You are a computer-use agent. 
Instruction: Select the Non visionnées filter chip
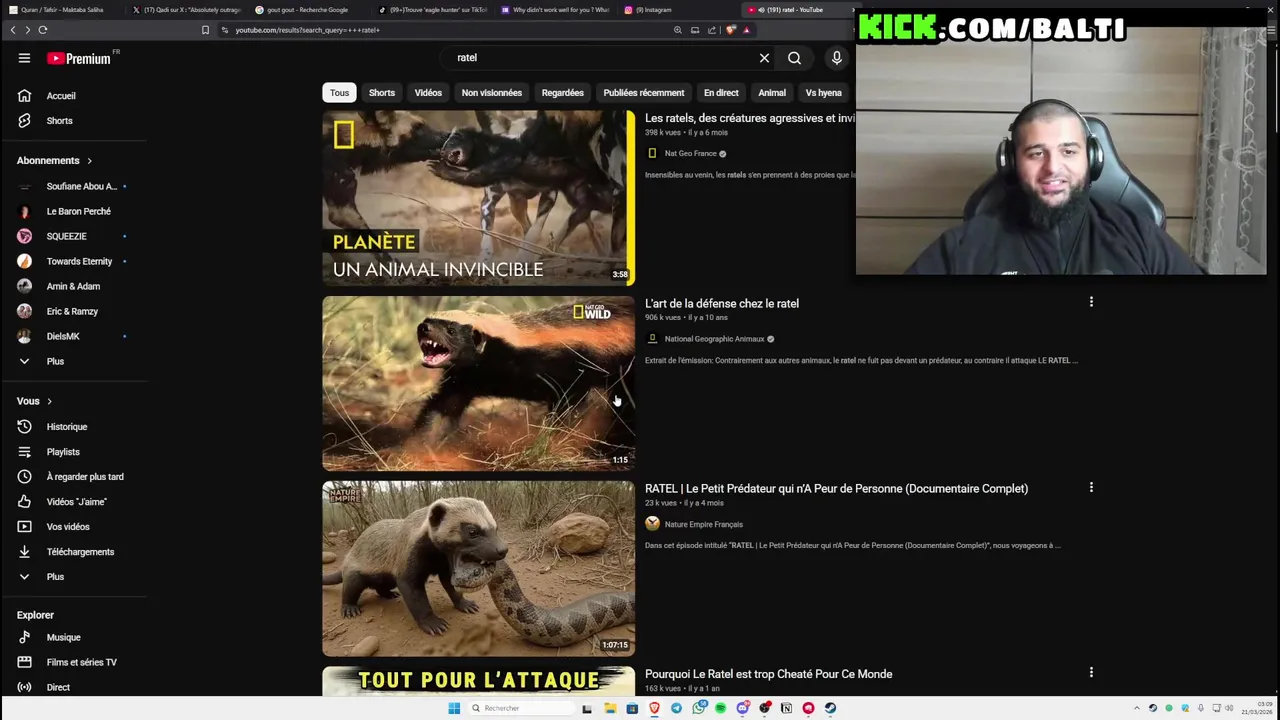492,93
